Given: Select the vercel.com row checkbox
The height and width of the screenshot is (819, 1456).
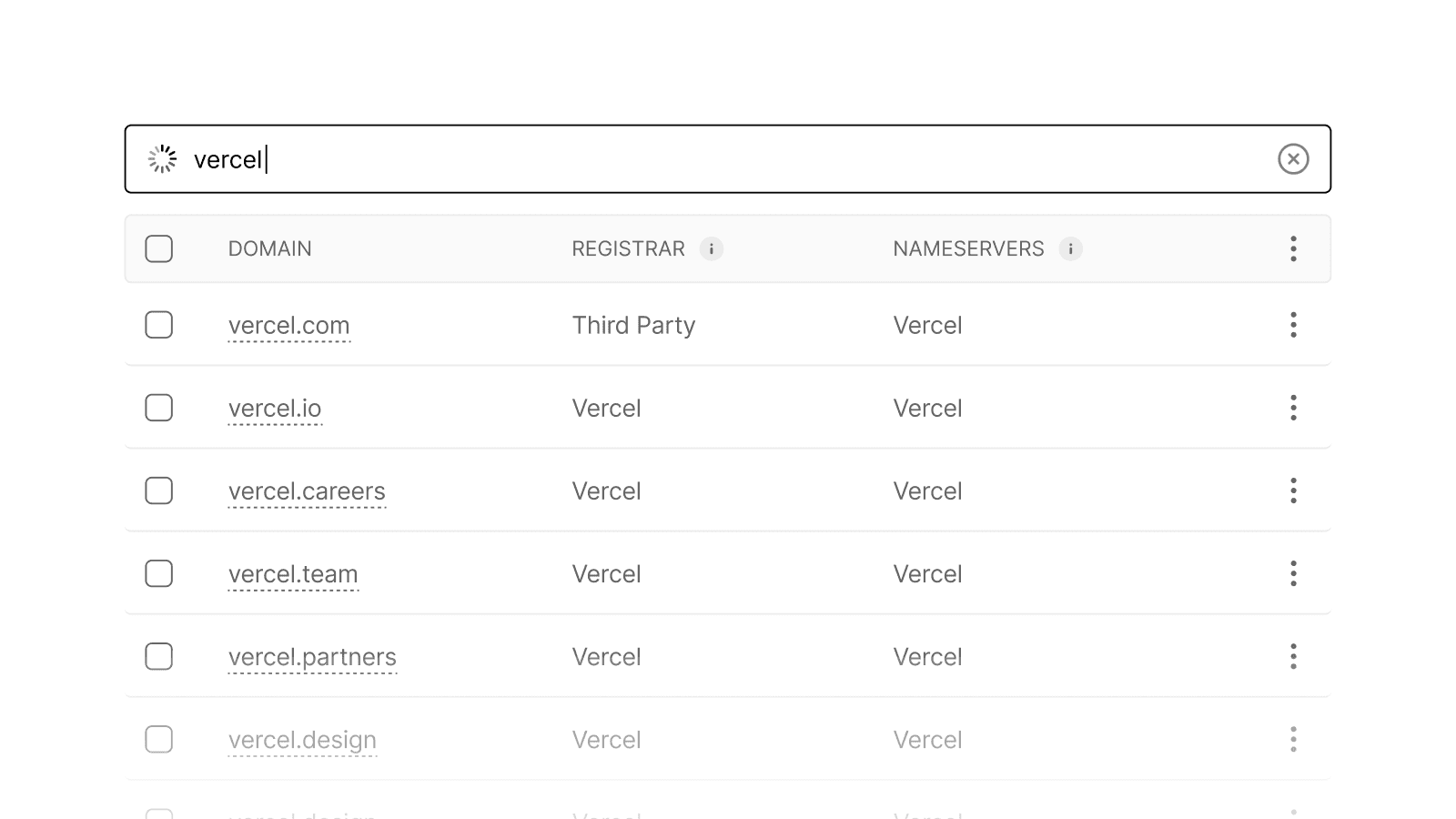Looking at the screenshot, I should 158,324.
